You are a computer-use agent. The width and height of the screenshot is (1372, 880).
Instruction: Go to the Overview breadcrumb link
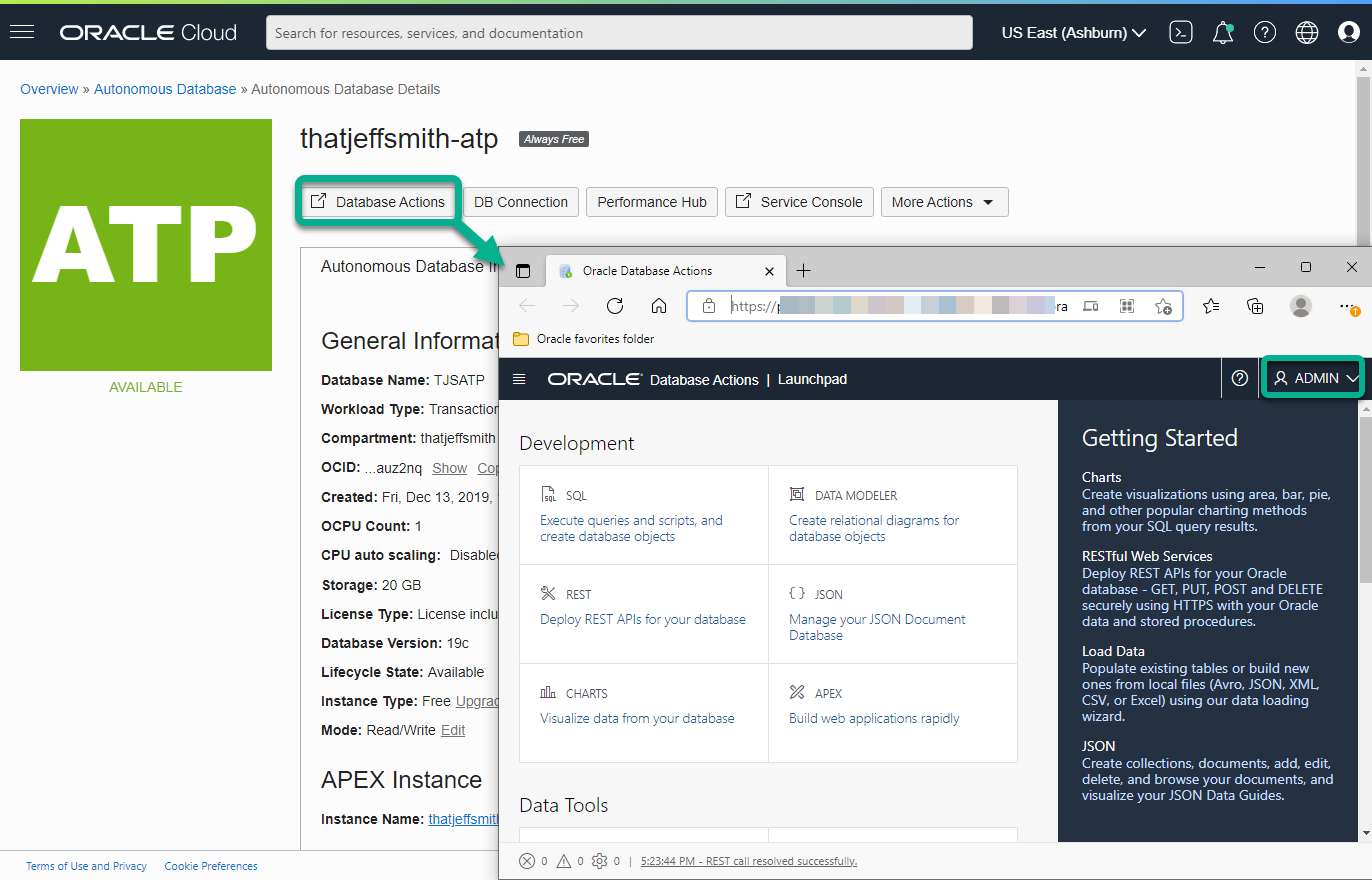49,89
